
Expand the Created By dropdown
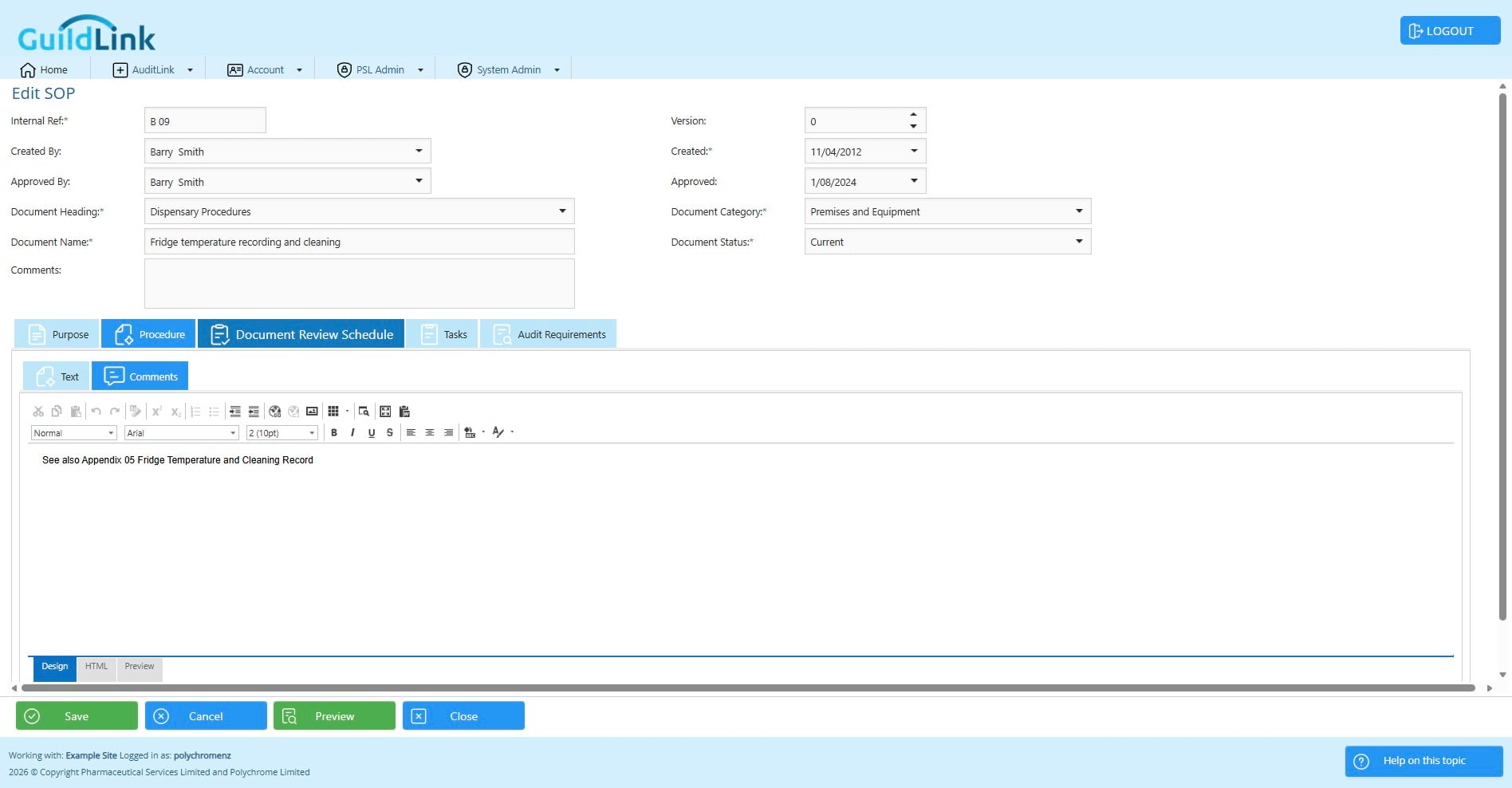pos(419,151)
